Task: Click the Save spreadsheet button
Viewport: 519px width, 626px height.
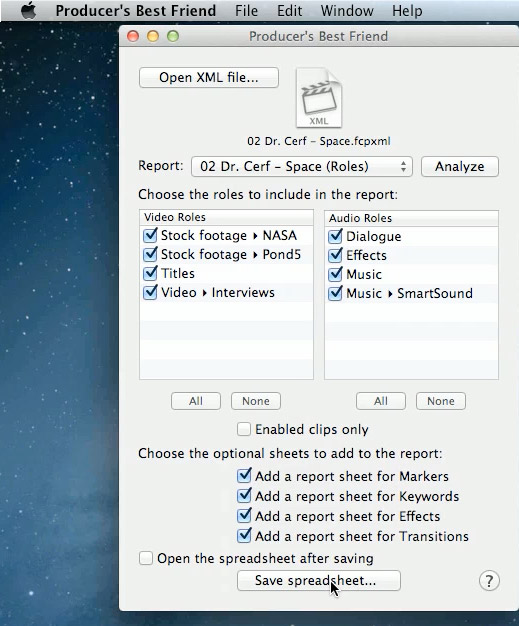Action: click(x=319, y=580)
